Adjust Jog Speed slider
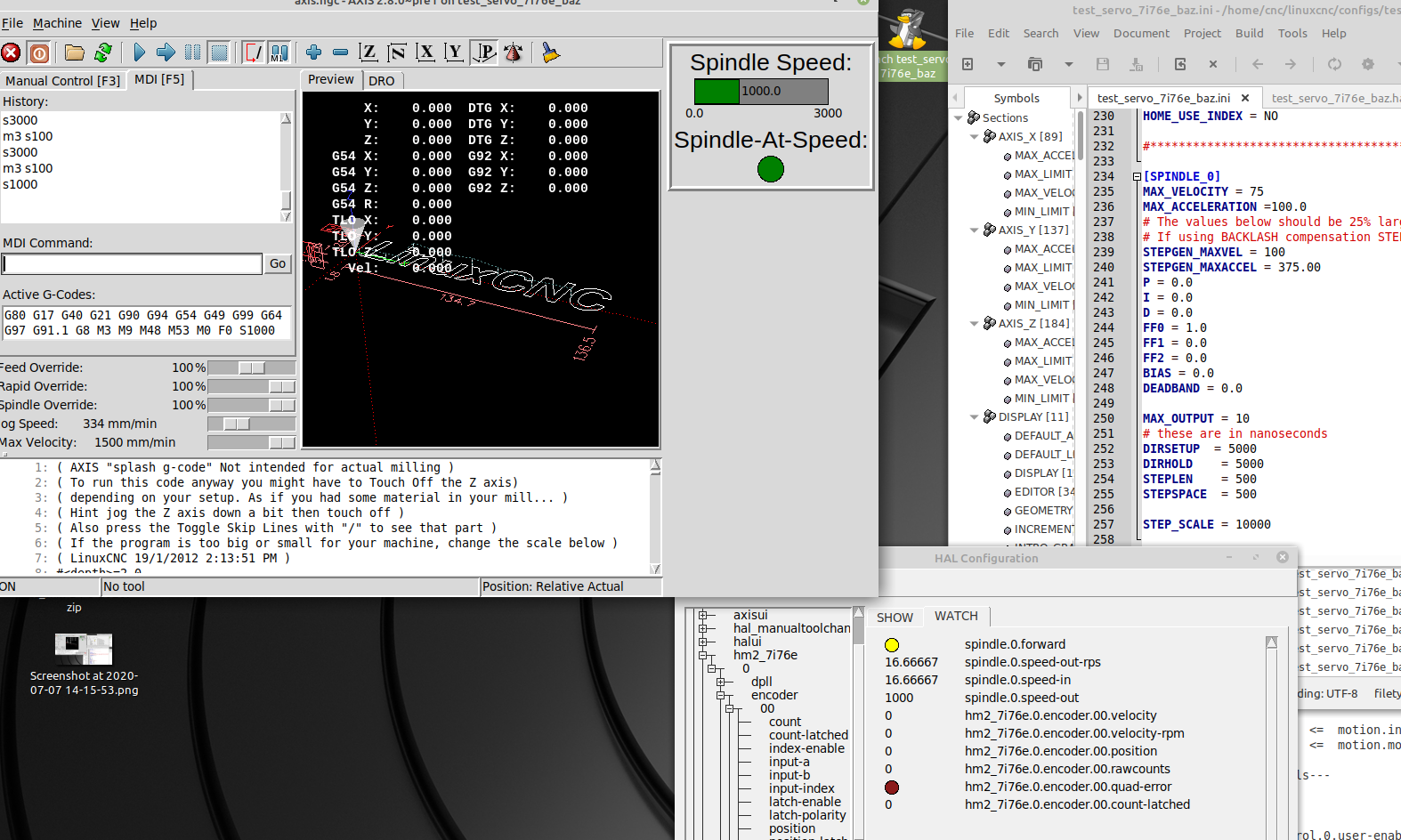 click(x=251, y=424)
